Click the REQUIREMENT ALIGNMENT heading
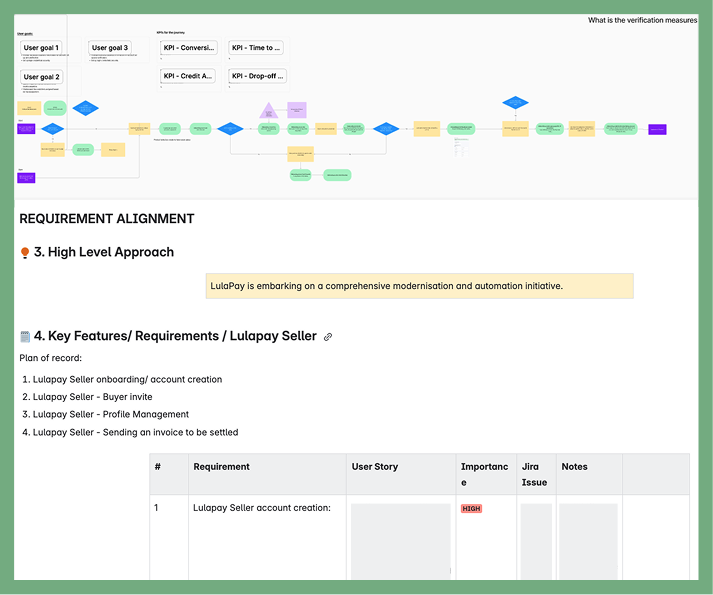 click(107, 219)
